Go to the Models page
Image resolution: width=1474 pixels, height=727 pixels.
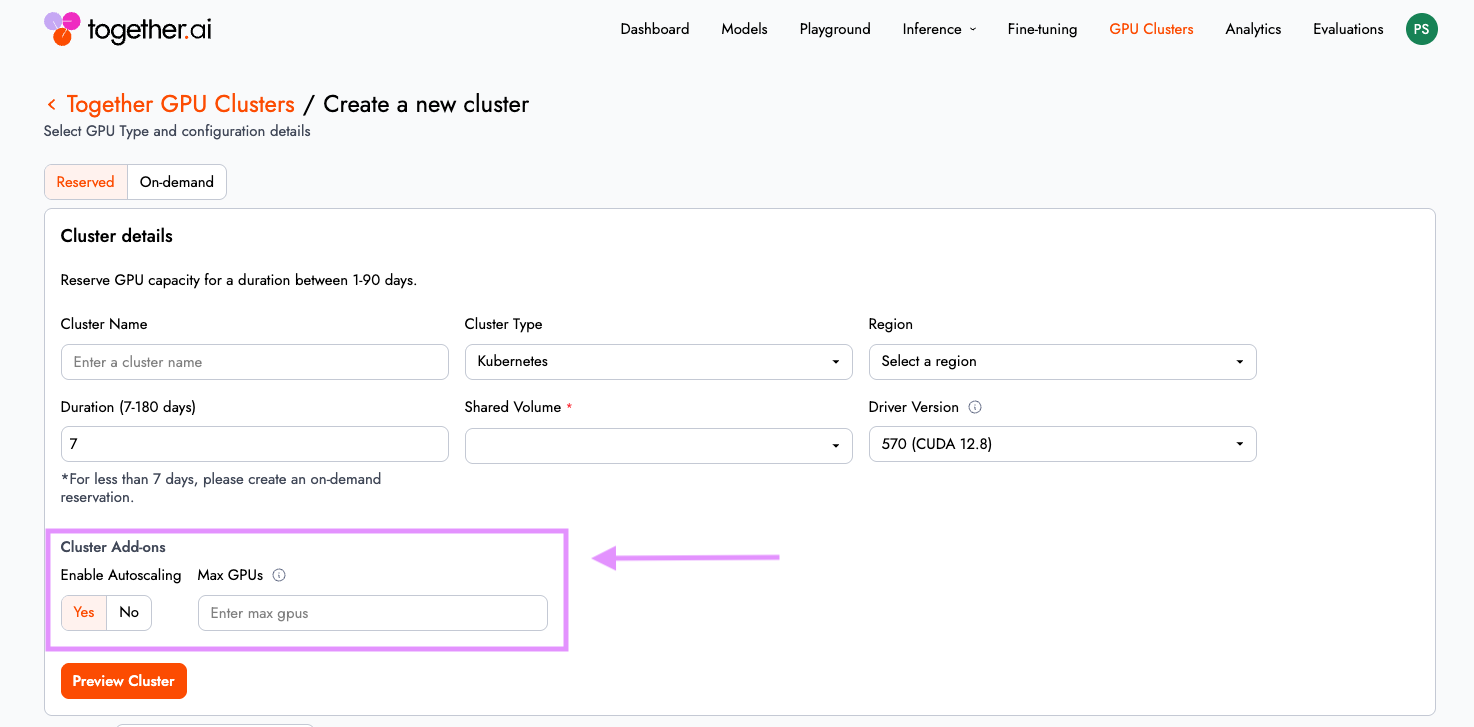[x=744, y=29]
